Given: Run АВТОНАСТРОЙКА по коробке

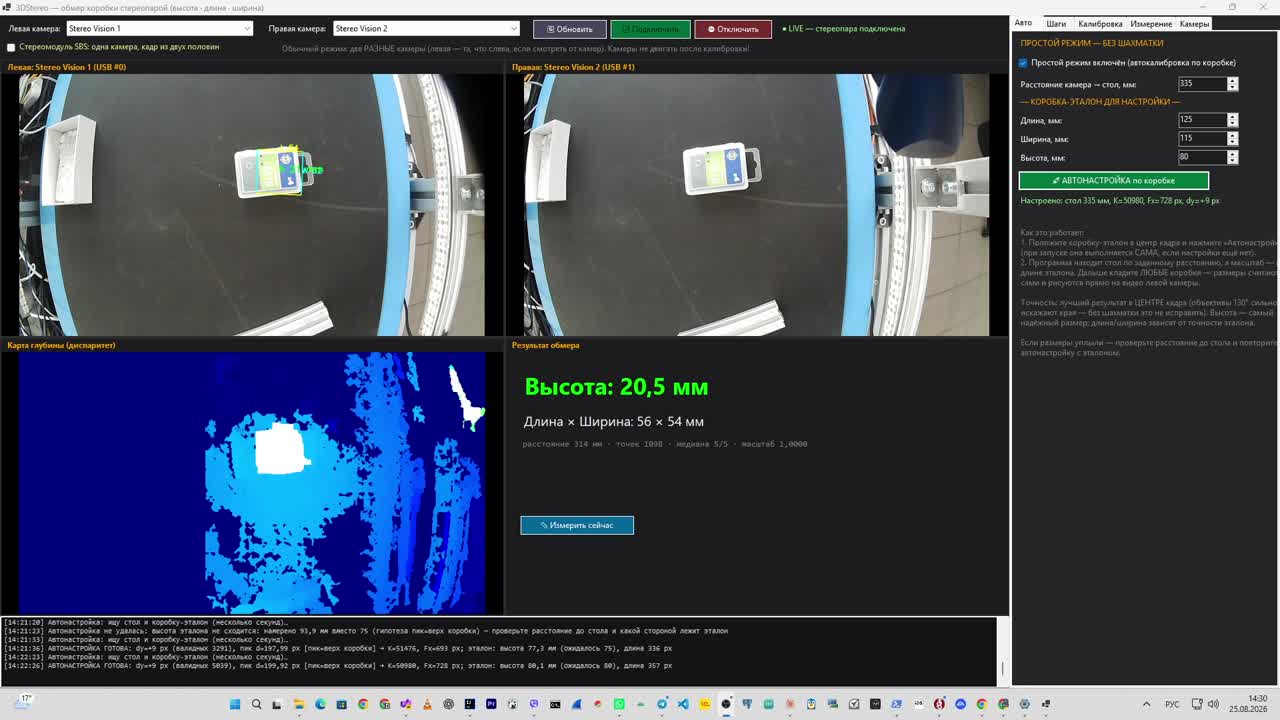Looking at the screenshot, I should click(x=1114, y=181).
